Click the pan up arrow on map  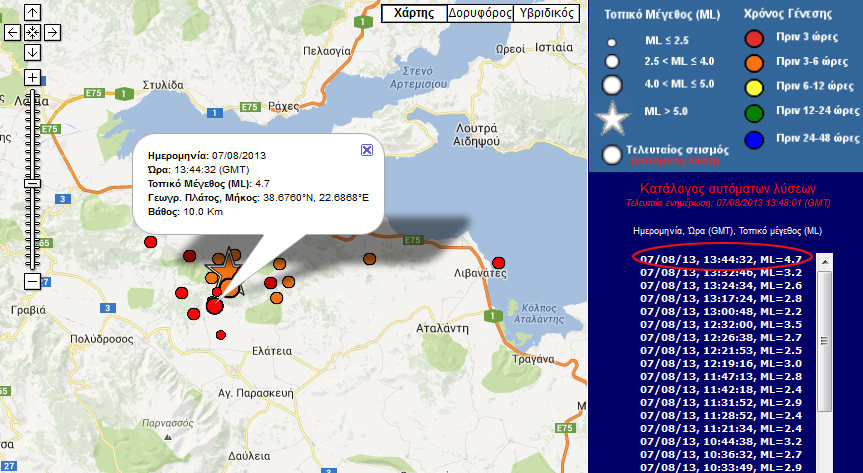coord(32,13)
